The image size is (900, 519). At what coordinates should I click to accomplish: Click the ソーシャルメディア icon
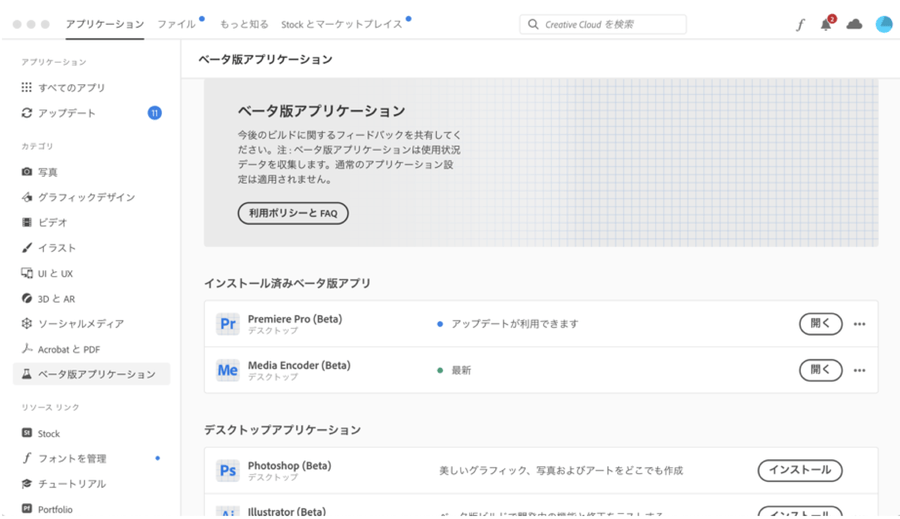[26, 323]
